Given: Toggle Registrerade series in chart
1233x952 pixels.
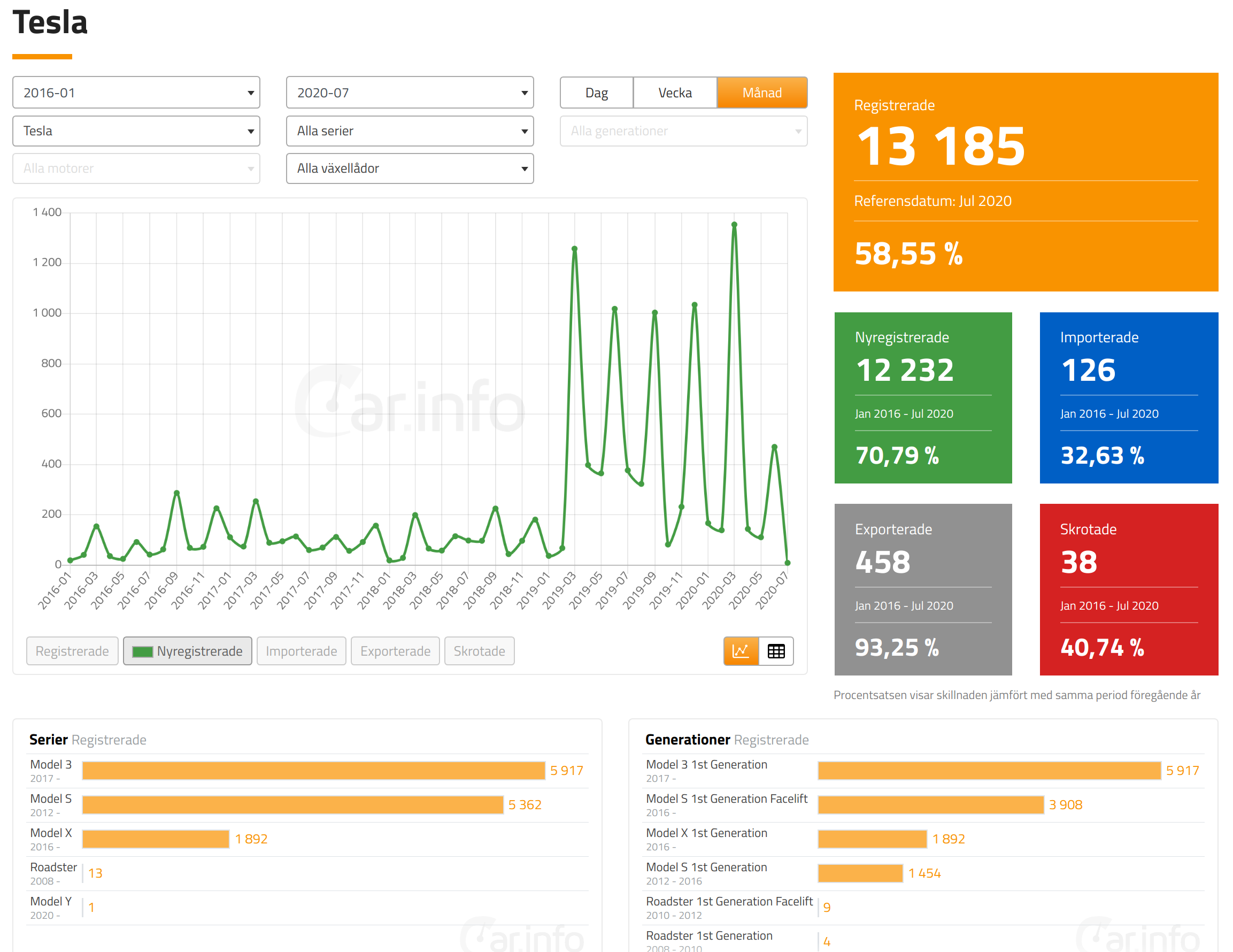Looking at the screenshot, I should click(72, 651).
